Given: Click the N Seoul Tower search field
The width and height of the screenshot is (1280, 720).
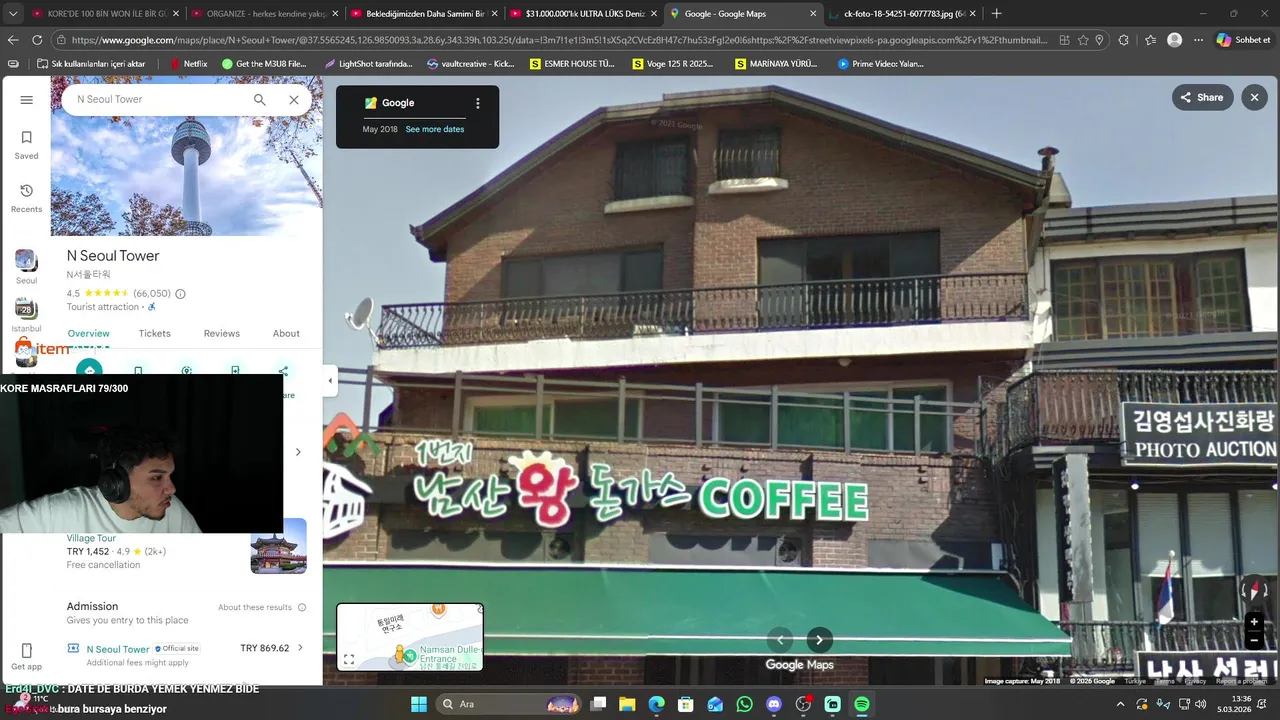Looking at the screenshot, I should tap(158, 100).
